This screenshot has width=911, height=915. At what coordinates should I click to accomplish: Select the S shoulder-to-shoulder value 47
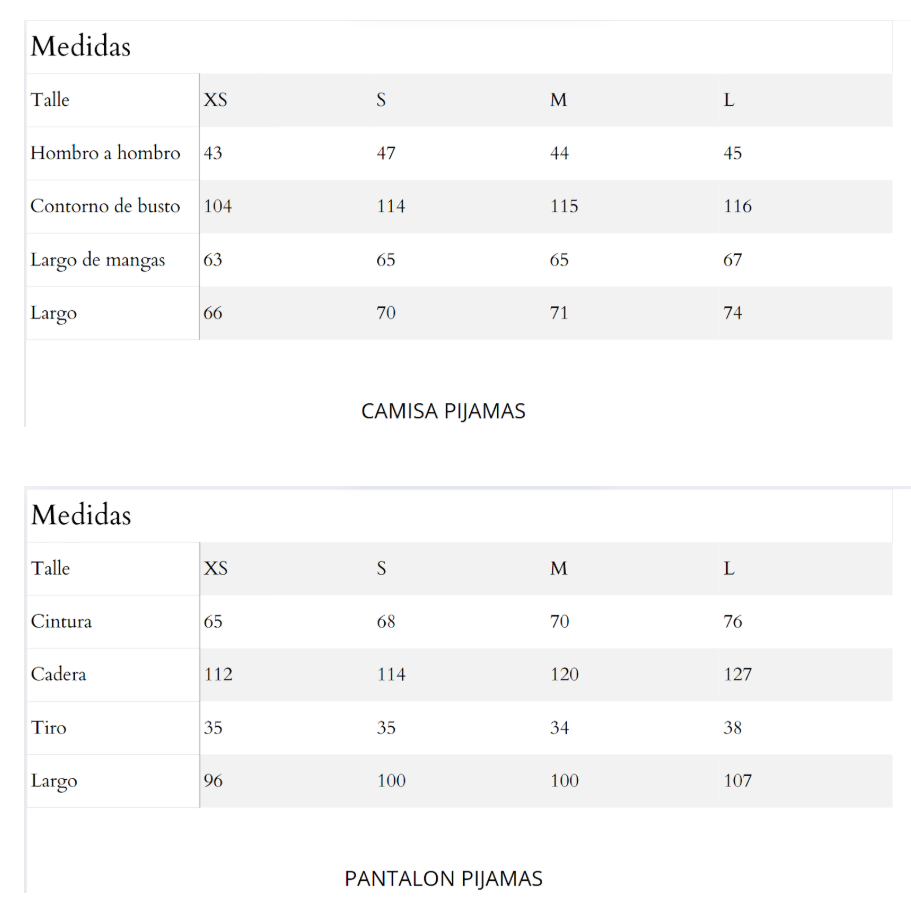pos(386,153)
